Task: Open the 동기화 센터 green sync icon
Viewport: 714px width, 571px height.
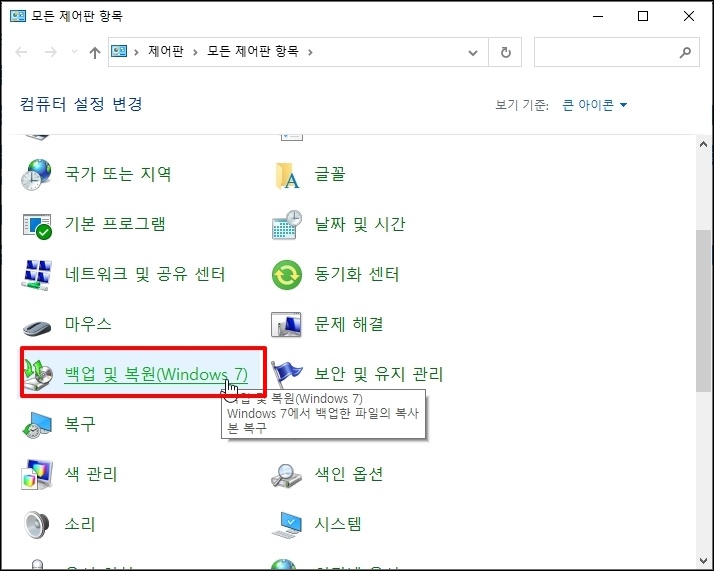Action: (287, 275)
